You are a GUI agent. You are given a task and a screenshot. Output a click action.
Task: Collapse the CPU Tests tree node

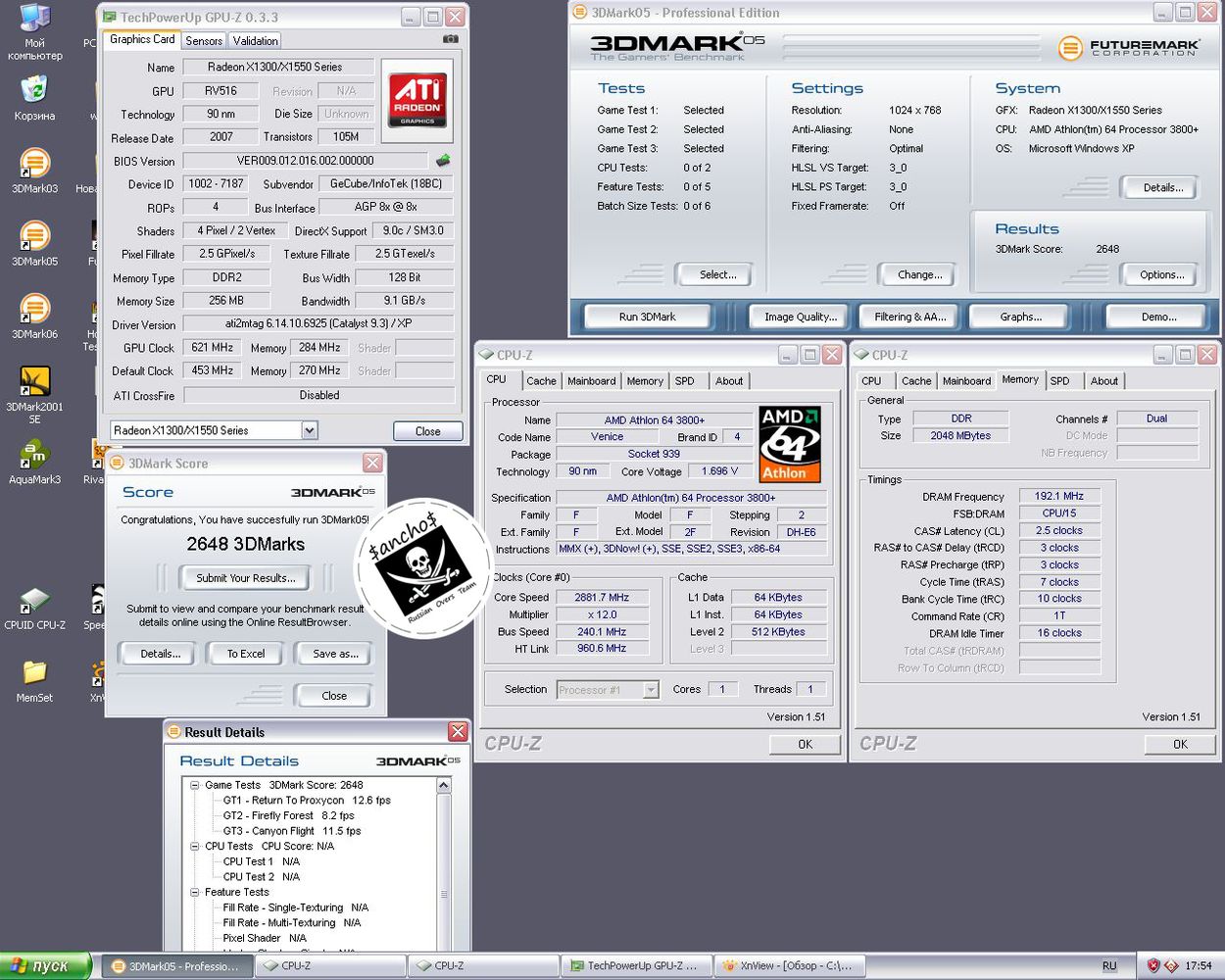(195, 846)
